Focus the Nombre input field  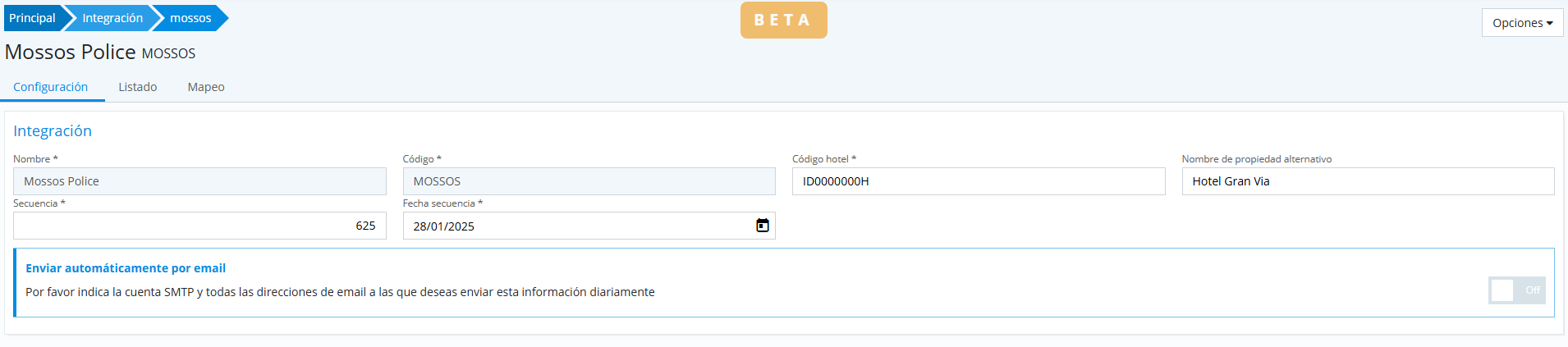(199, 181)
